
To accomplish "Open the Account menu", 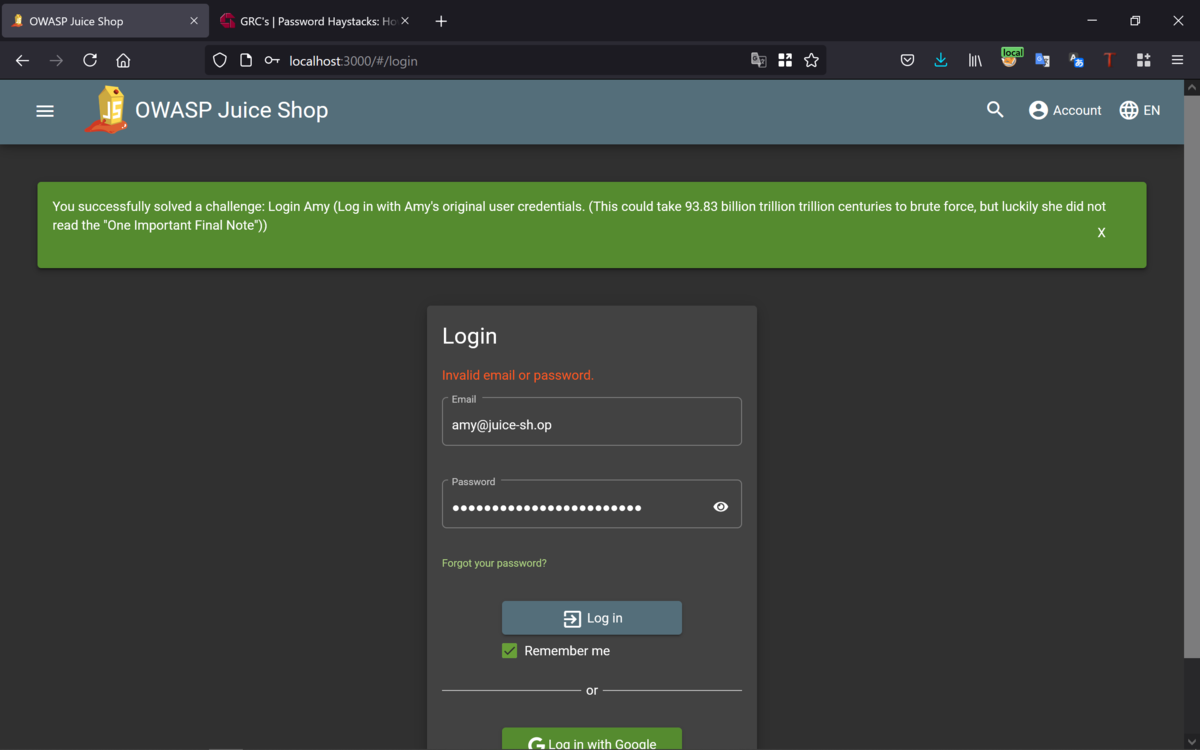I will point(1065,110).
